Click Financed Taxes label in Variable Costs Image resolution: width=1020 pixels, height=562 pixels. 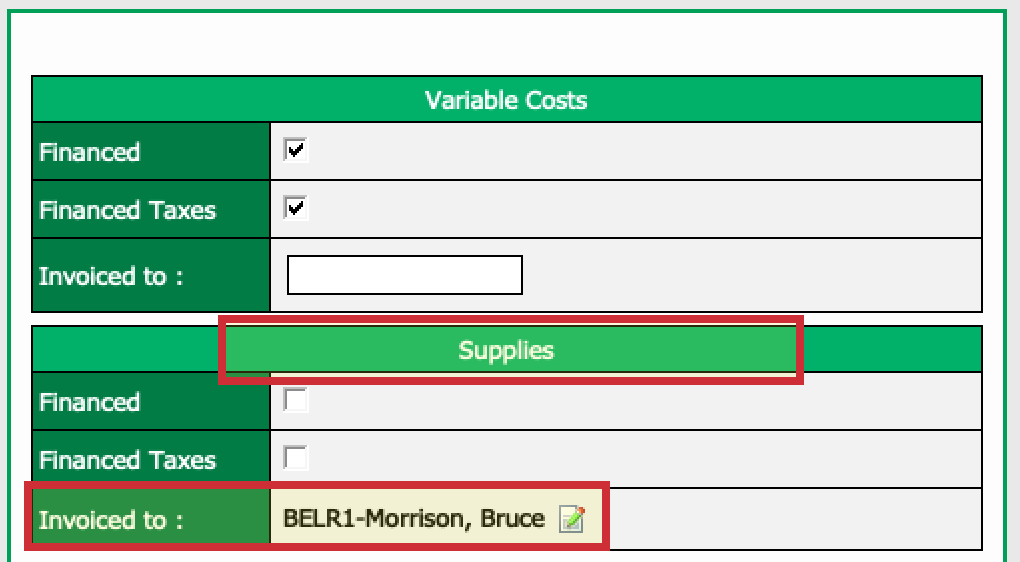pos(128,210)
